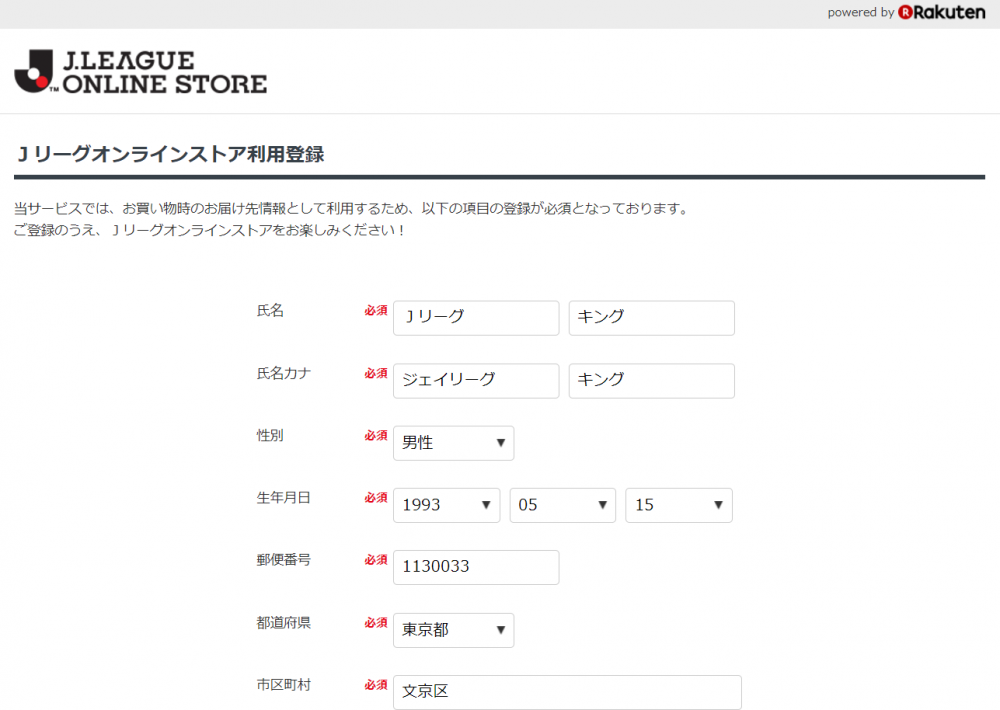Select the 生年月日 label text
This screenshot has width=1000, height=710.
coord(284,498)
